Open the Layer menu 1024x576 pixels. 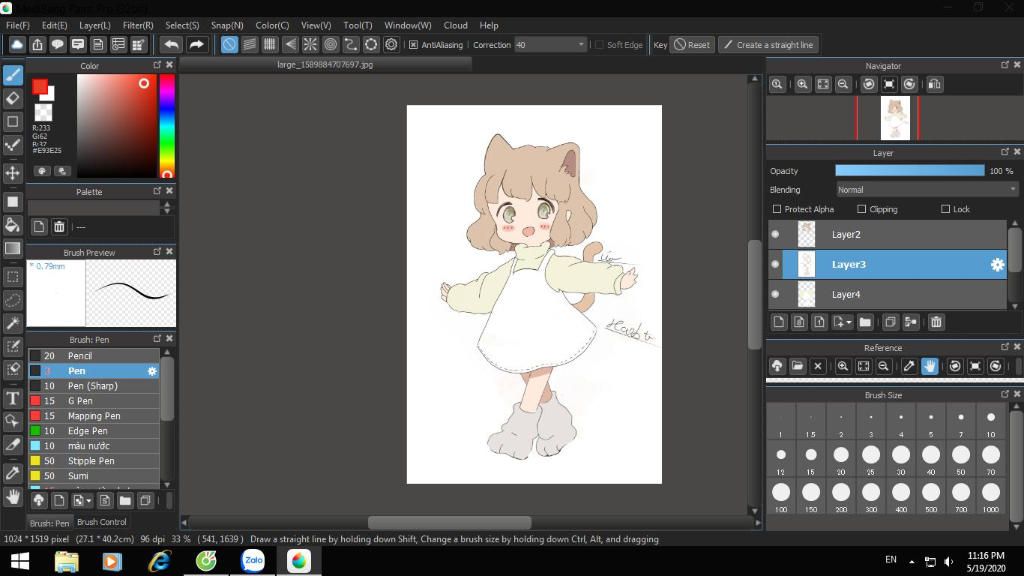coord(95,25)
